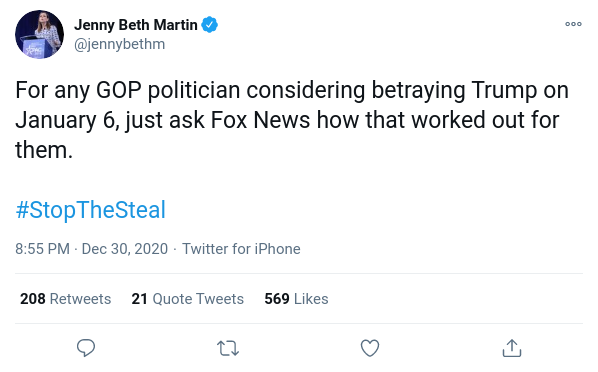View the Retweets label list

[80, 299]
